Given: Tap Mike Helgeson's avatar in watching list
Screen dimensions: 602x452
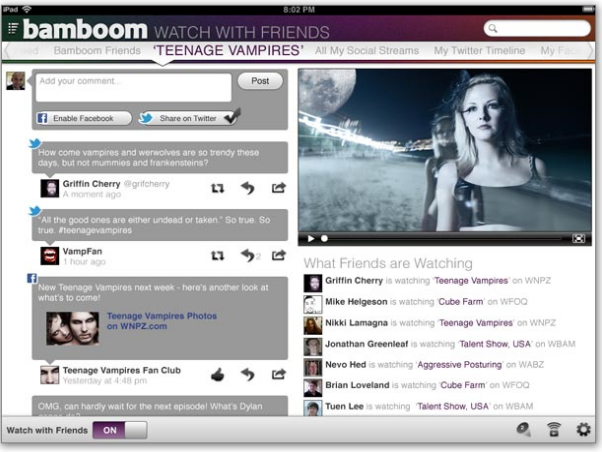Looking at the screenshot, I should 313,305.
